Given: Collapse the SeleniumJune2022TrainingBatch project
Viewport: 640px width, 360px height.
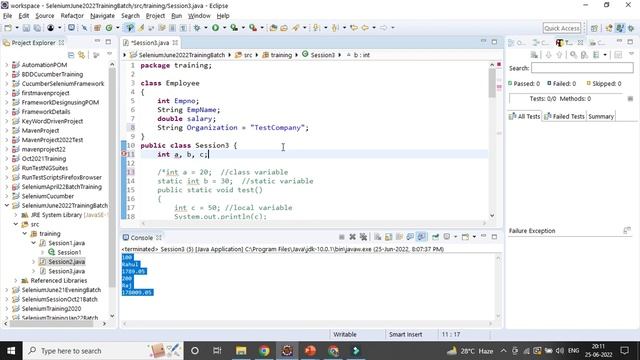Looking at the screenshot, I should tap(7, 206).
